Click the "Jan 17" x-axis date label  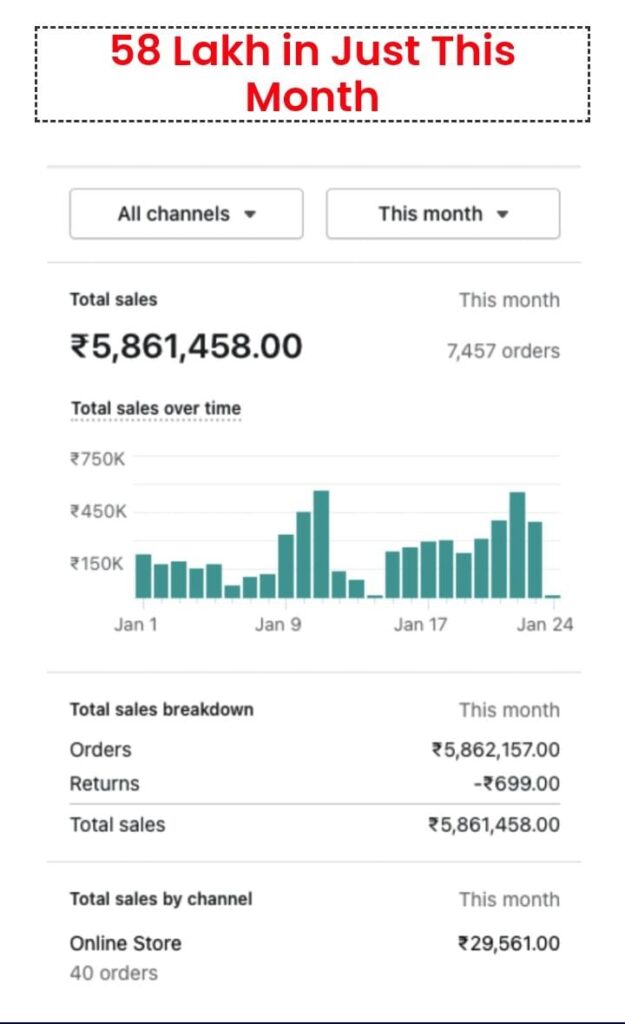tap(421, 625)
